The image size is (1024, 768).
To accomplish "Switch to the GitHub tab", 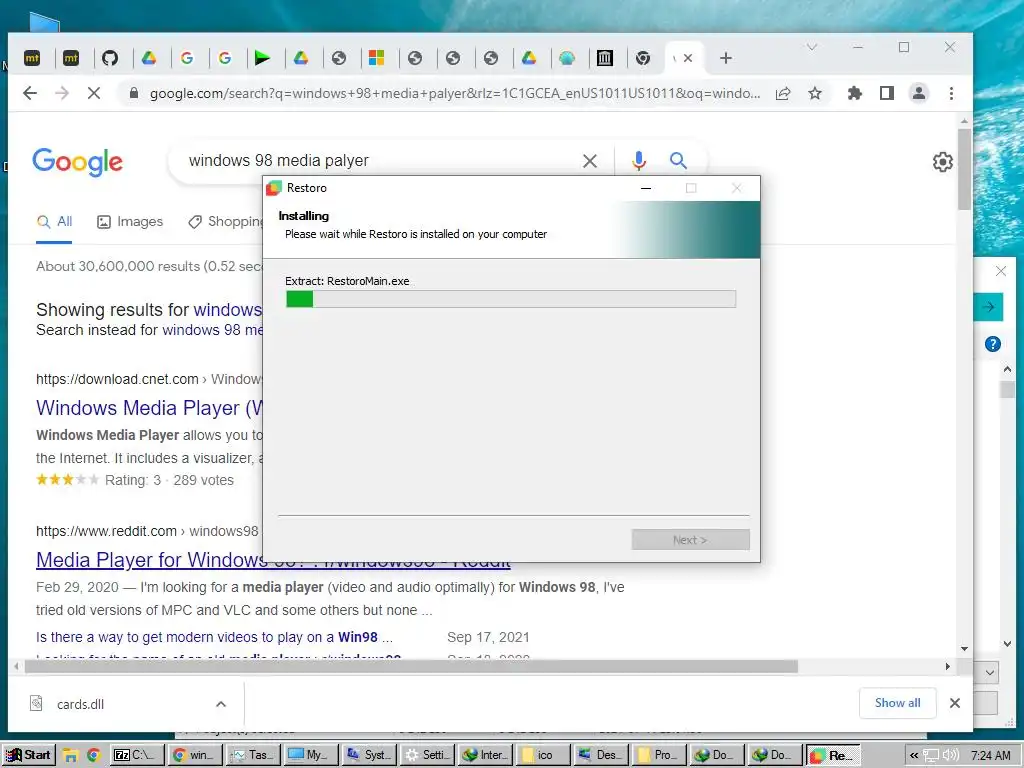I will click(110, 58).
